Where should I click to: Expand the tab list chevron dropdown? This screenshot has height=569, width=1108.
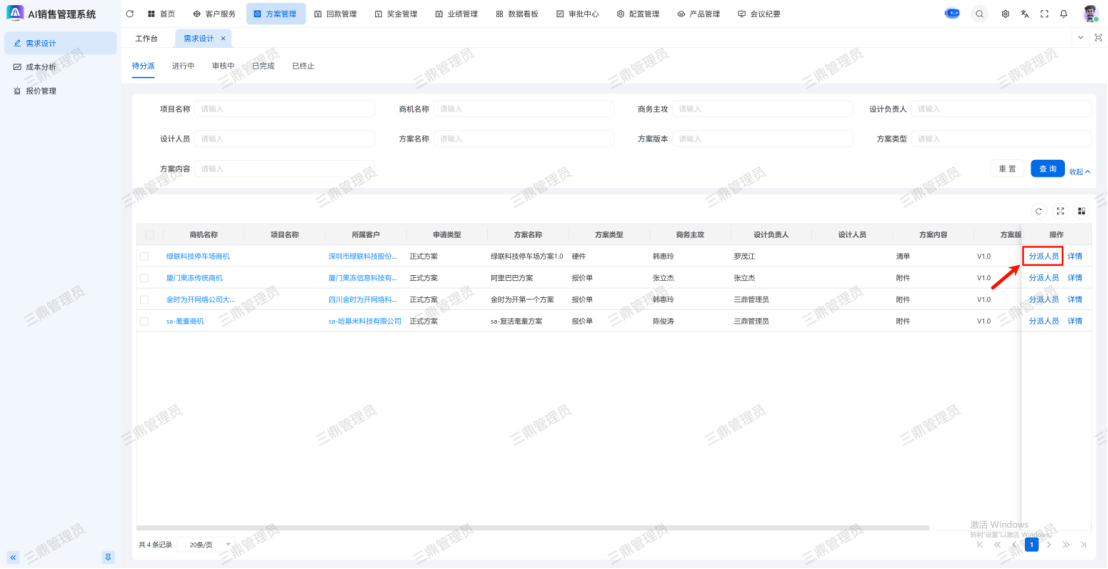click(1080, 38)
